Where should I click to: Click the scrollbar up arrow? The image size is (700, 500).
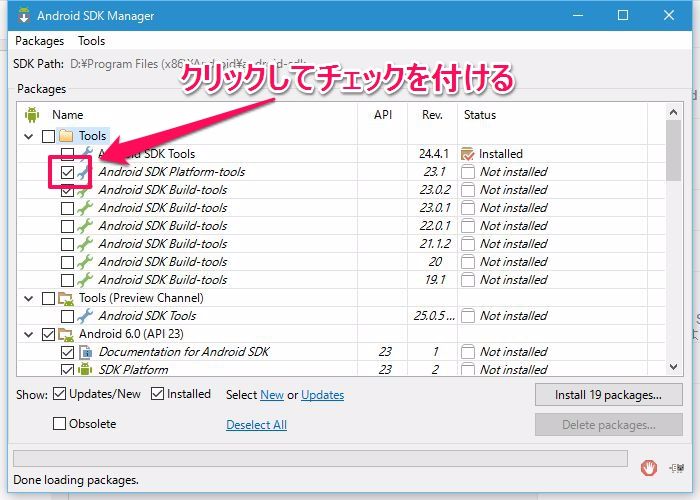pyautogui.click(x=673, y=112)
